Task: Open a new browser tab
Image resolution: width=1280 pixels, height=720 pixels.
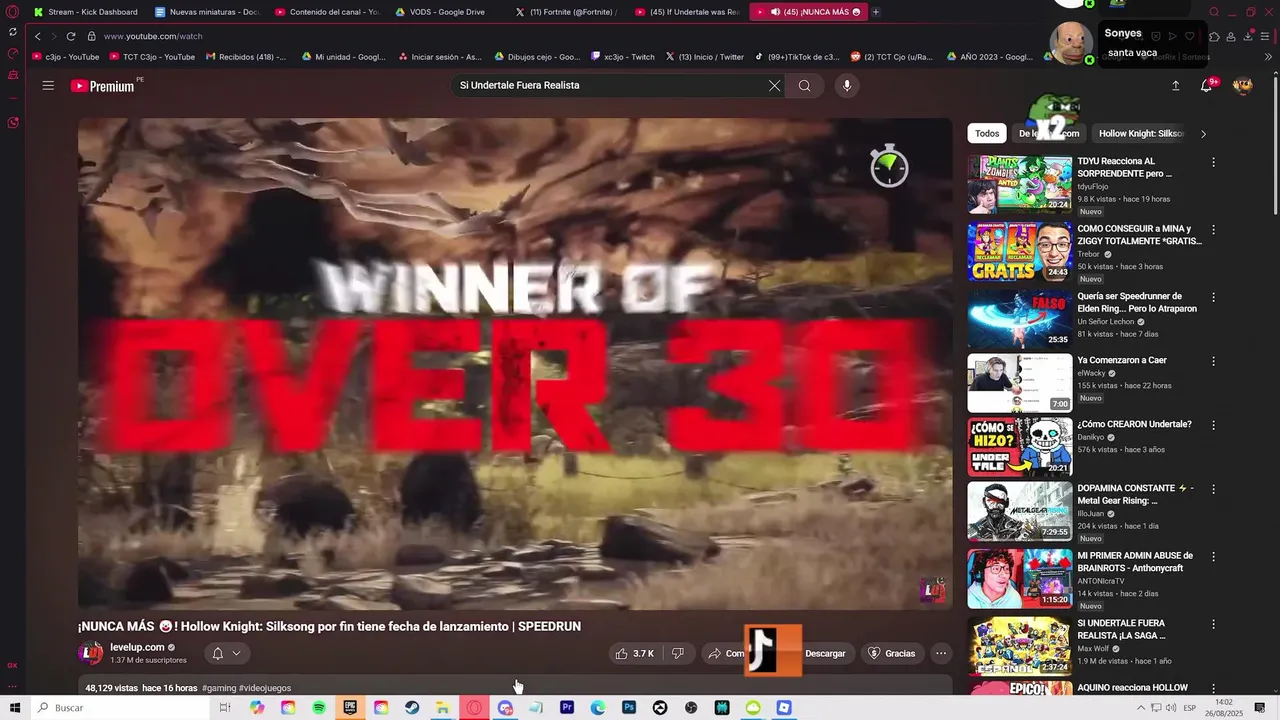Action: tap(876, 12)
